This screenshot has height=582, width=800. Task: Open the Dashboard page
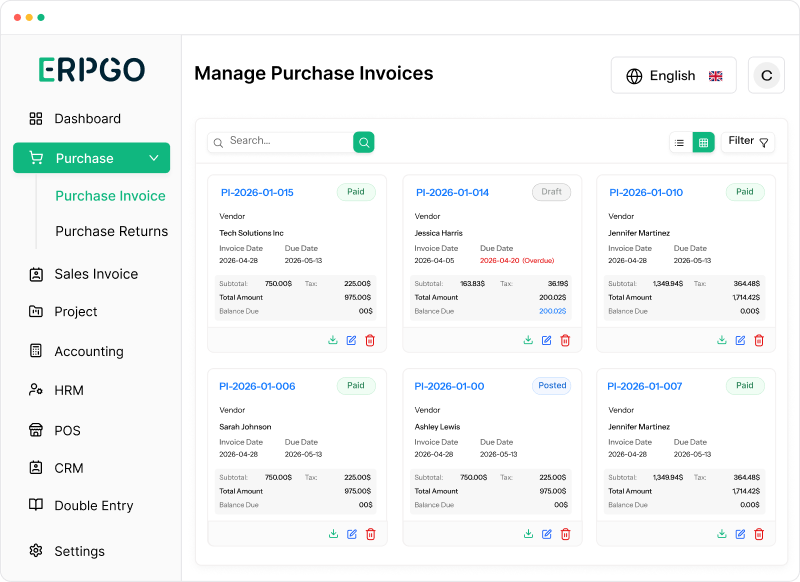pos(74,119)
